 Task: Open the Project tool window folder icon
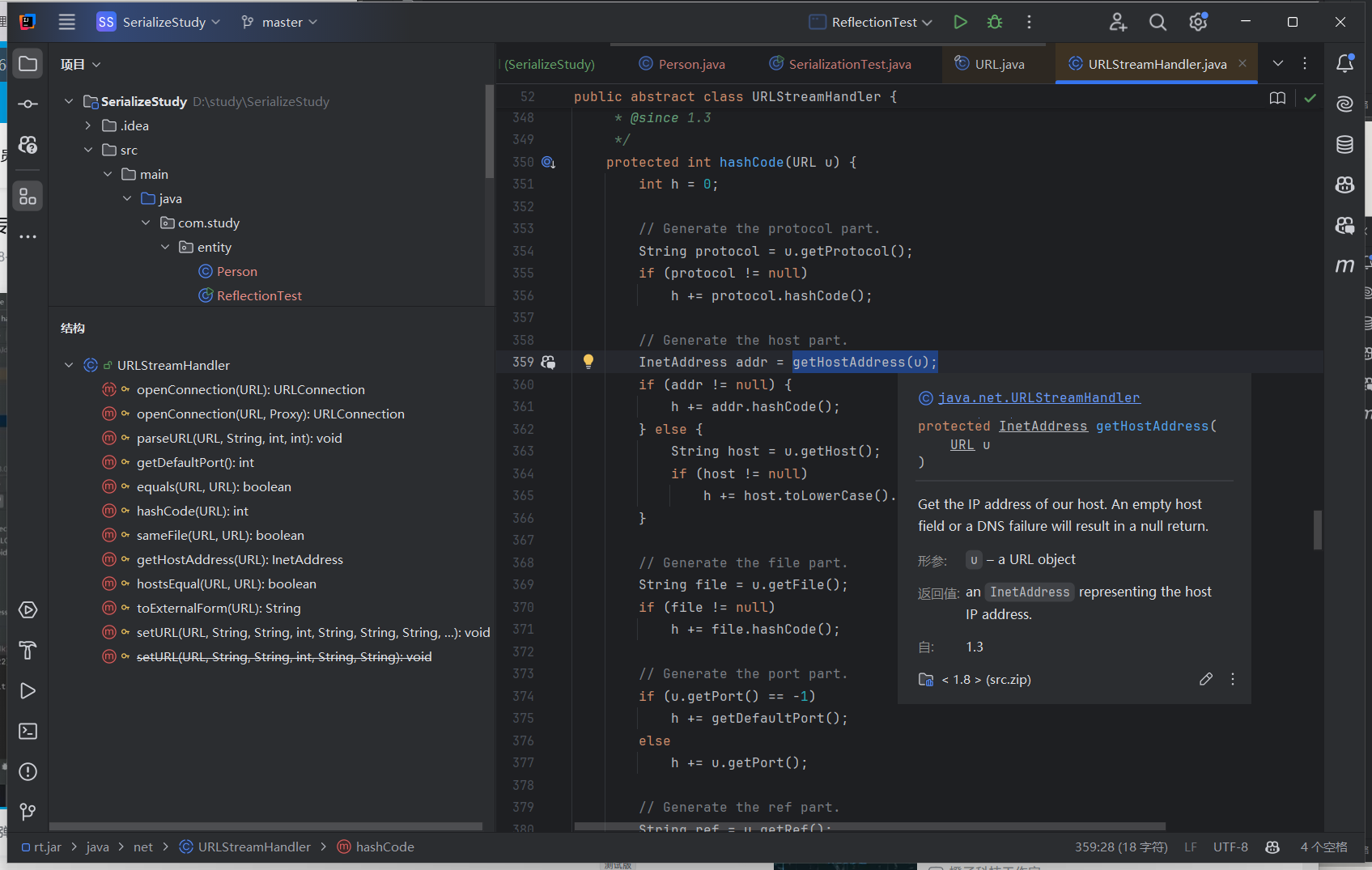tap(28, 64)
